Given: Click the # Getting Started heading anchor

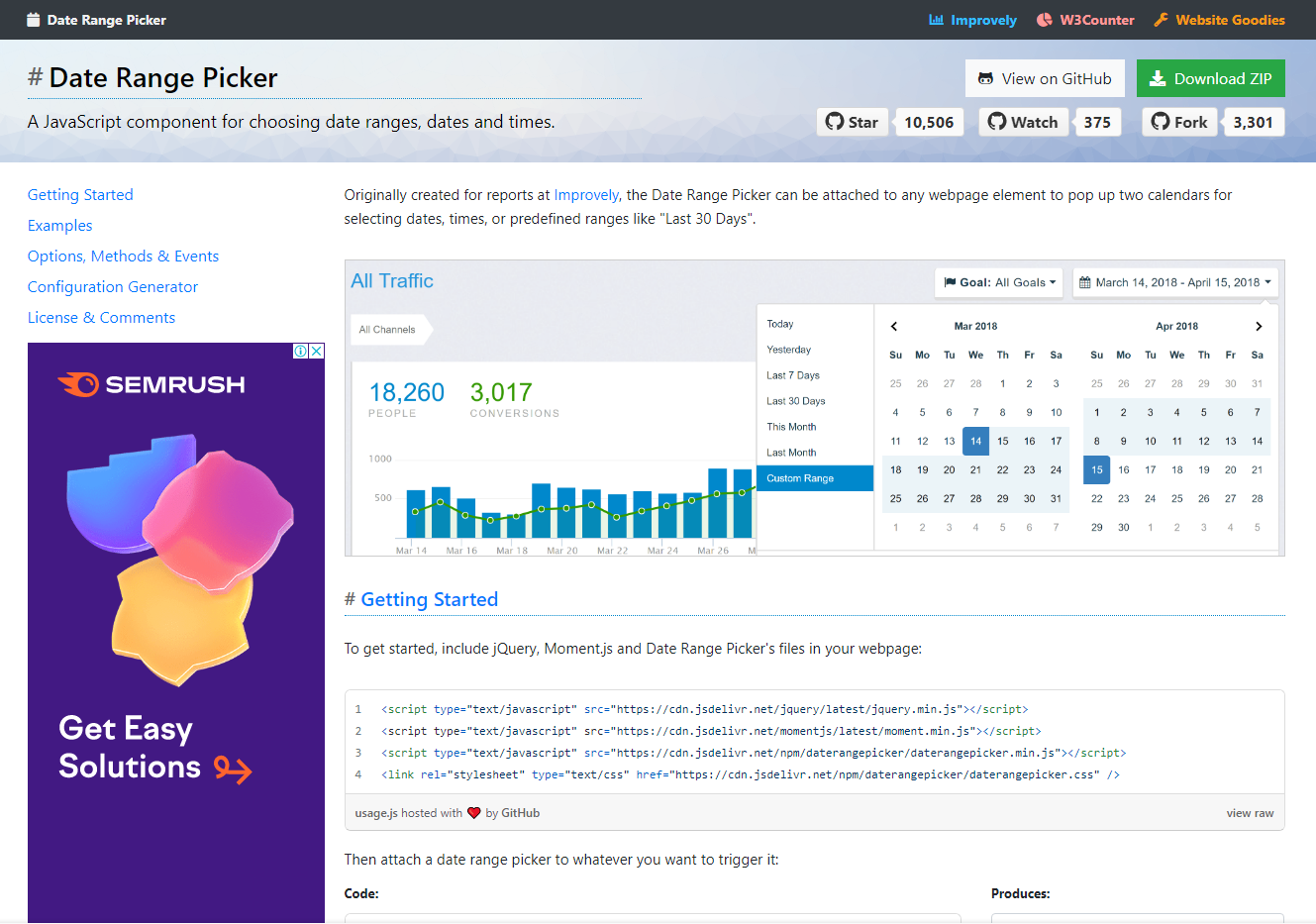Looking at the screenshot, I should point(421,599).
